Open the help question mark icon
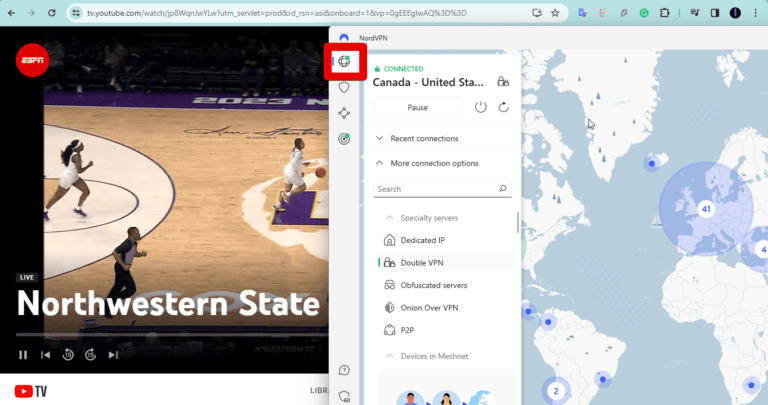Viewport: 768px width, 405px height. pos(344,371)
